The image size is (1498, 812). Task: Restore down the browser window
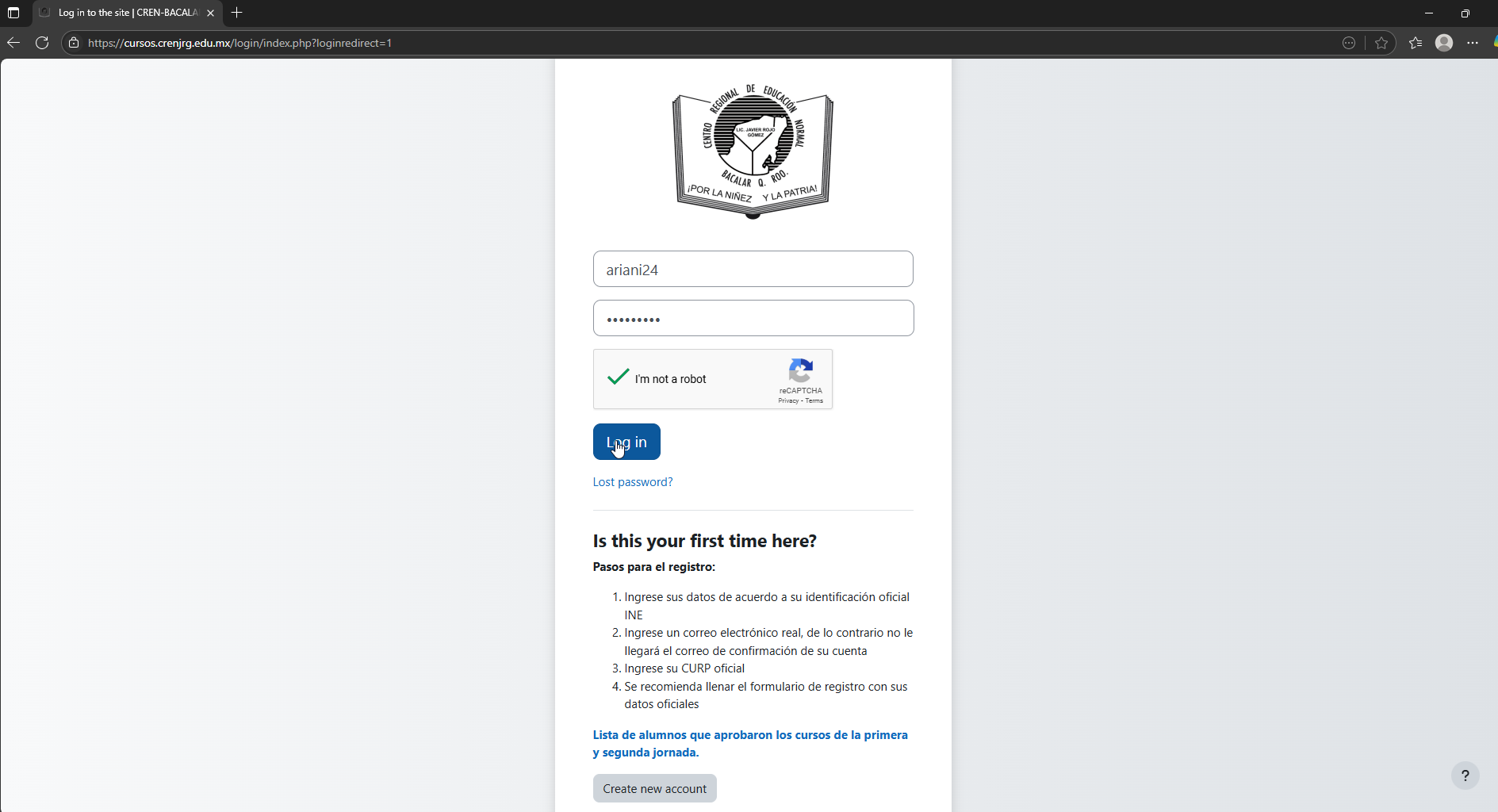[1465, 13]
